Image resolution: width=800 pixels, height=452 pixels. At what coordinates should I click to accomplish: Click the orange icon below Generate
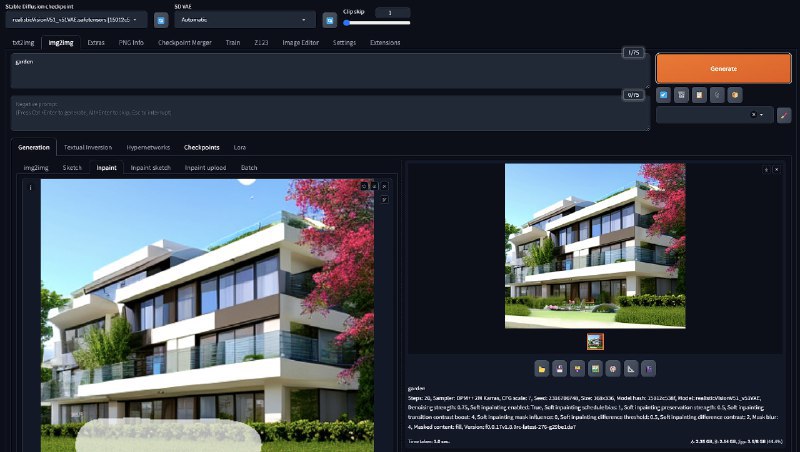tap(735, 95)
